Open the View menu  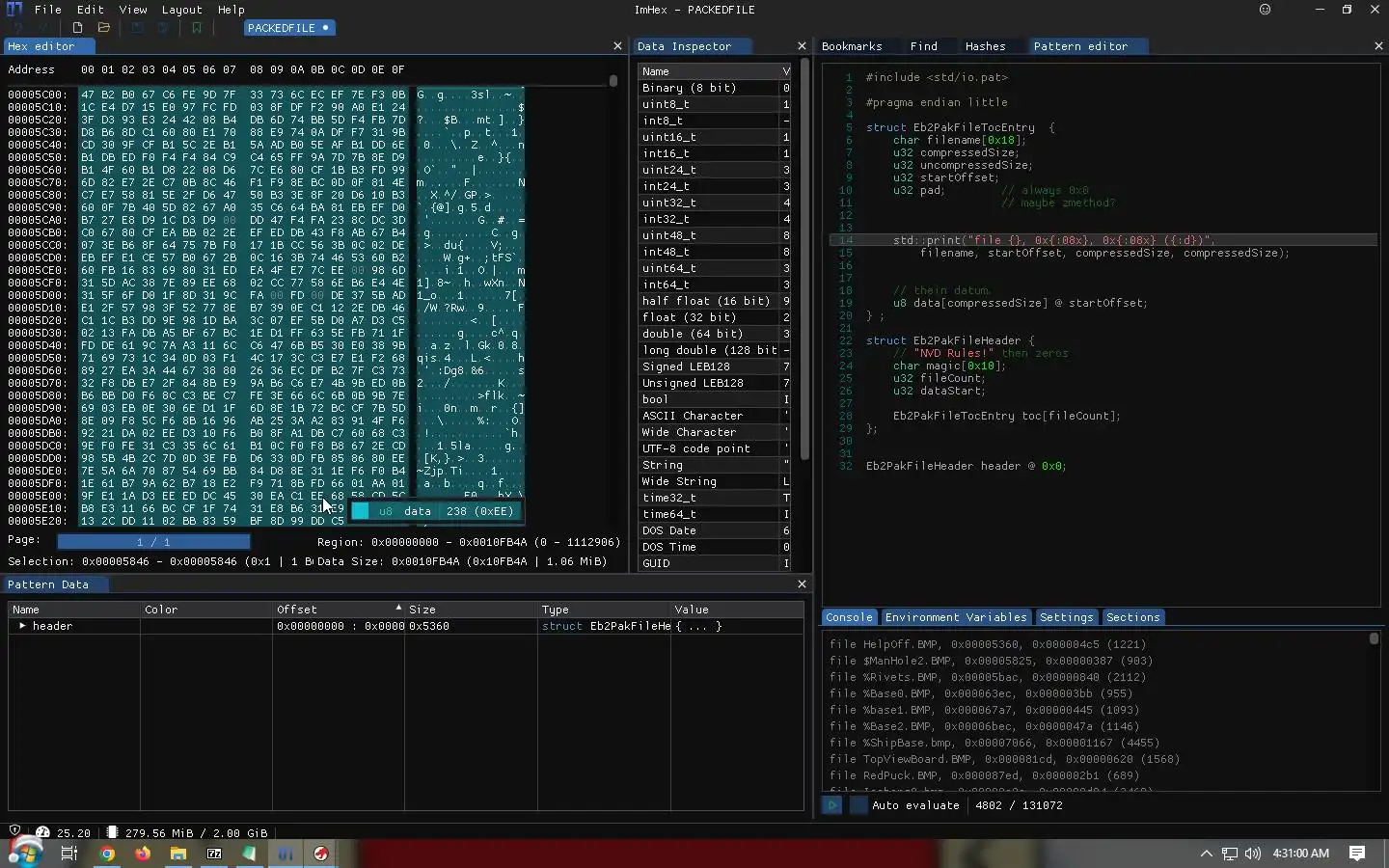132,10
